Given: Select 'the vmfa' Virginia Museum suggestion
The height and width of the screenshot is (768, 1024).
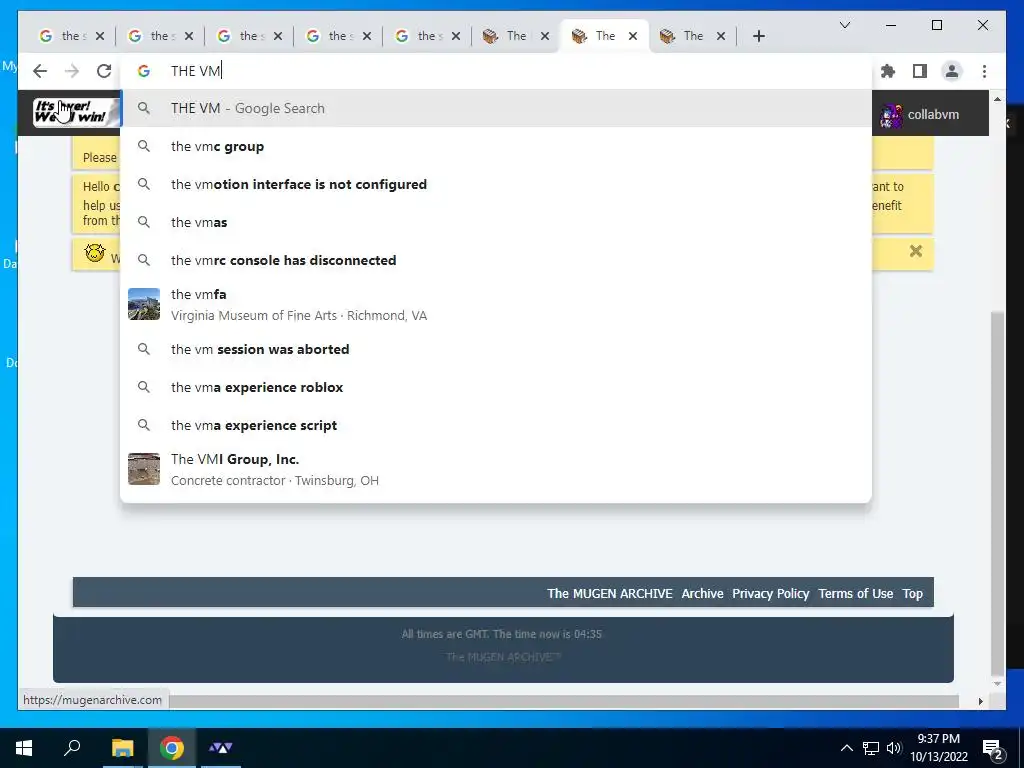Looking at the screenshot, I should click(496, 304).
